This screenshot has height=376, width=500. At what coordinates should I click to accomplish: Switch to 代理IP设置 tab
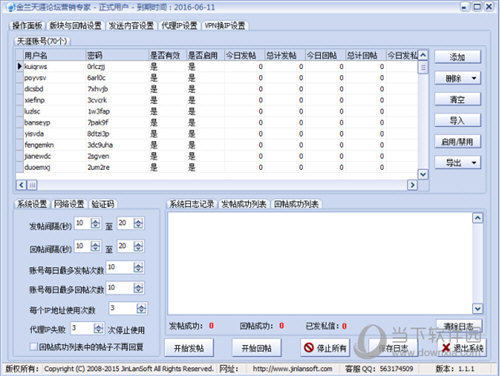point(179,26)
